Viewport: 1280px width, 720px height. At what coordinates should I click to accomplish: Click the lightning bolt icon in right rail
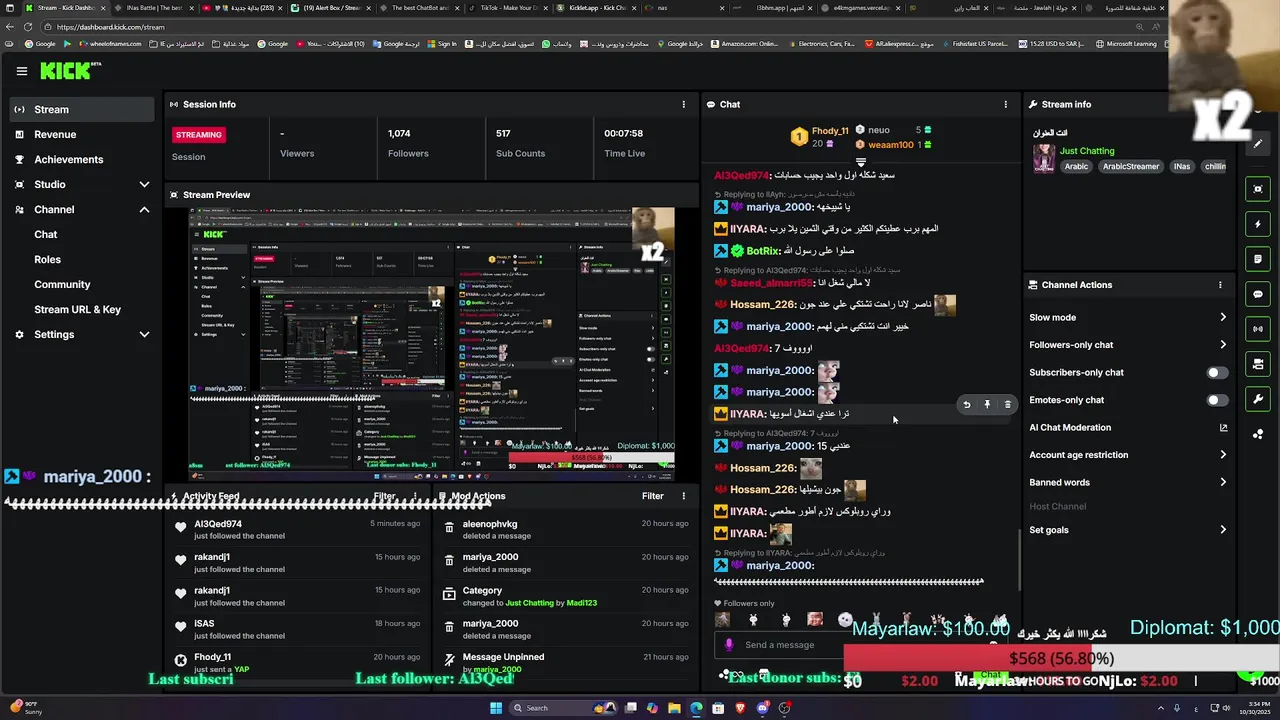pyautogui.click(x=1258, y=224)
